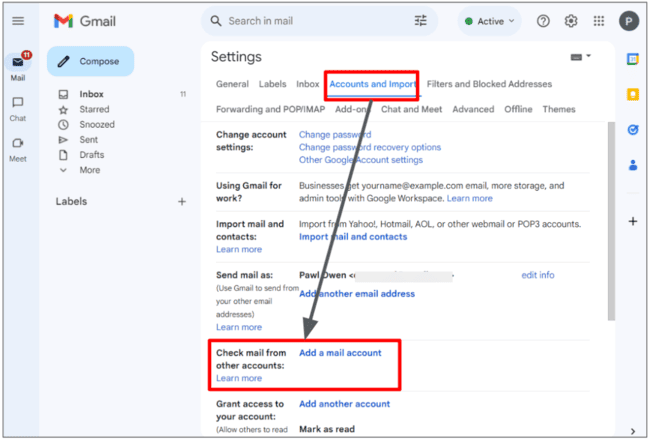This screenshot has width=650, height=441.
Task: Create new label plus icon
Action: pyautogui.click(x=182, y=202)
